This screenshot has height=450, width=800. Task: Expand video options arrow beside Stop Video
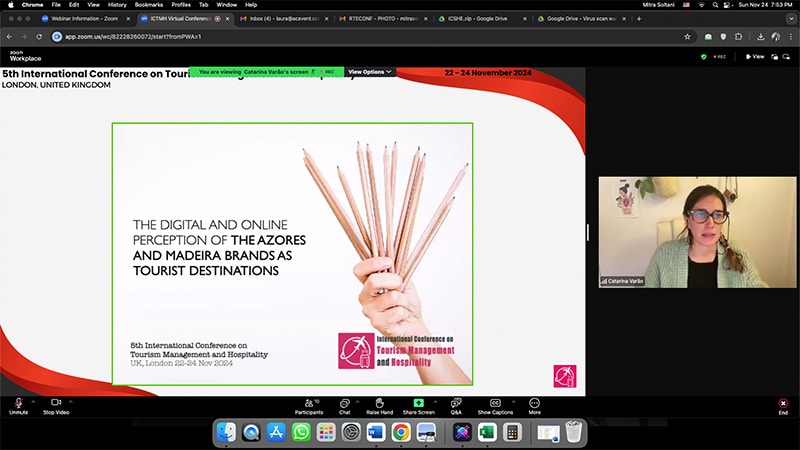coord(70,401)
